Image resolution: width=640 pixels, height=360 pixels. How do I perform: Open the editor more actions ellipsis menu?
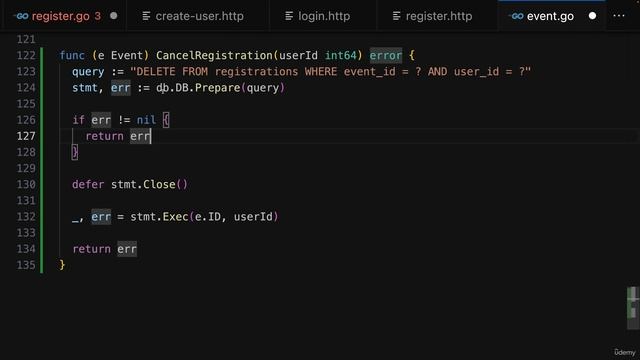point(619,16)
